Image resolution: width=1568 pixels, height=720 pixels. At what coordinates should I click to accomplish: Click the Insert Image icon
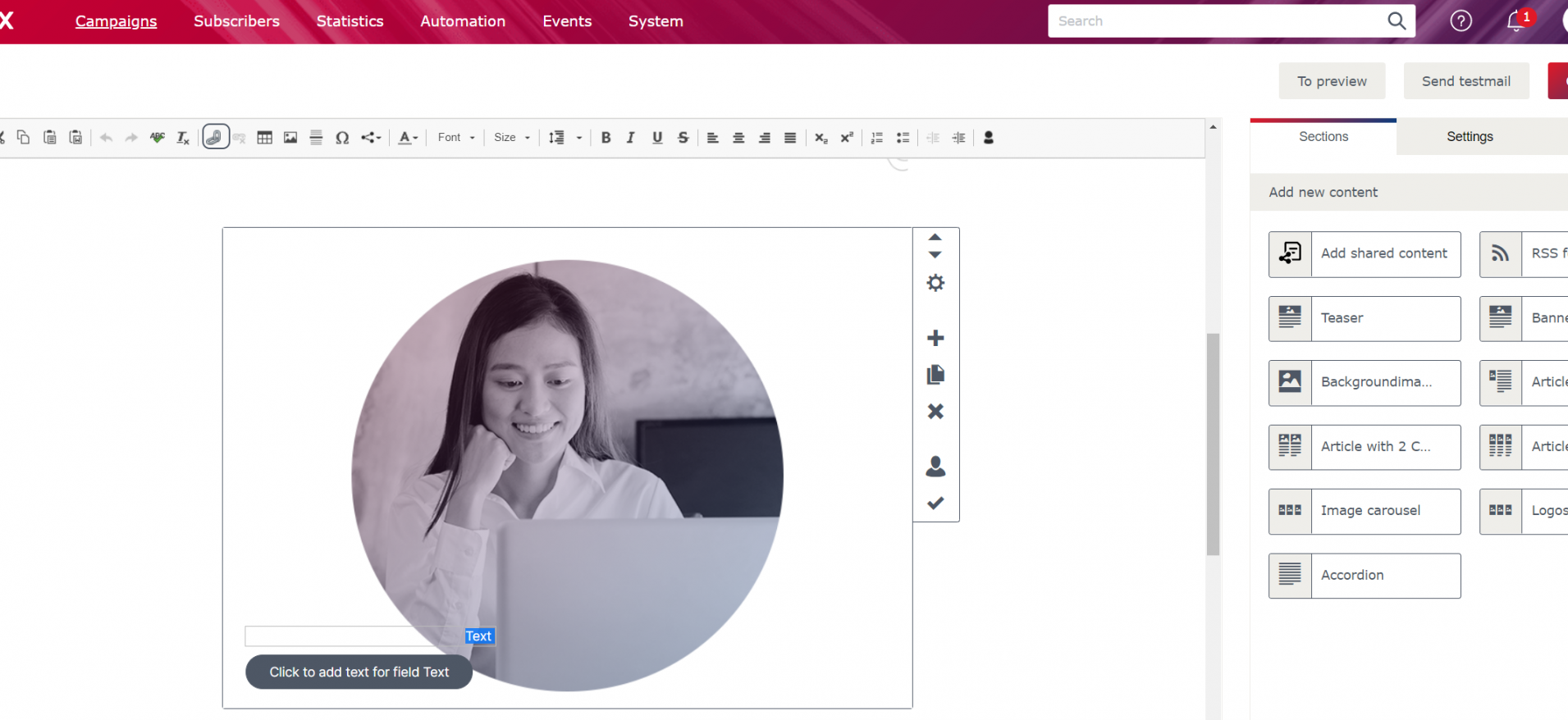click(290, 138)
